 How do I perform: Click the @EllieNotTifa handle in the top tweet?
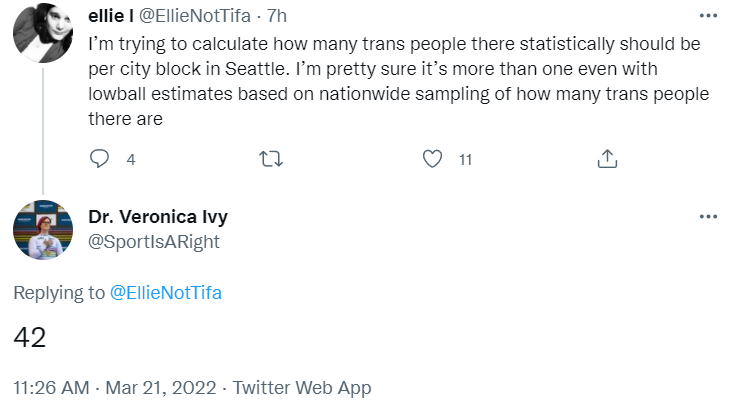[195, 16]
